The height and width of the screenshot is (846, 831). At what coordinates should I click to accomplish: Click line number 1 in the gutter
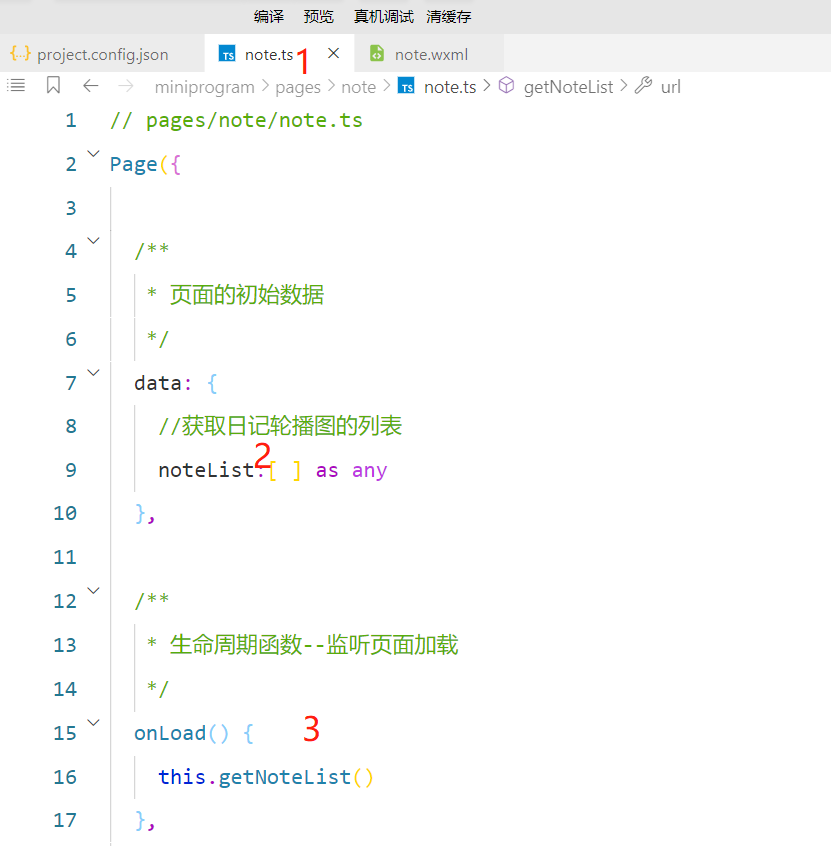pyautogui.click(x=71, y=120)
